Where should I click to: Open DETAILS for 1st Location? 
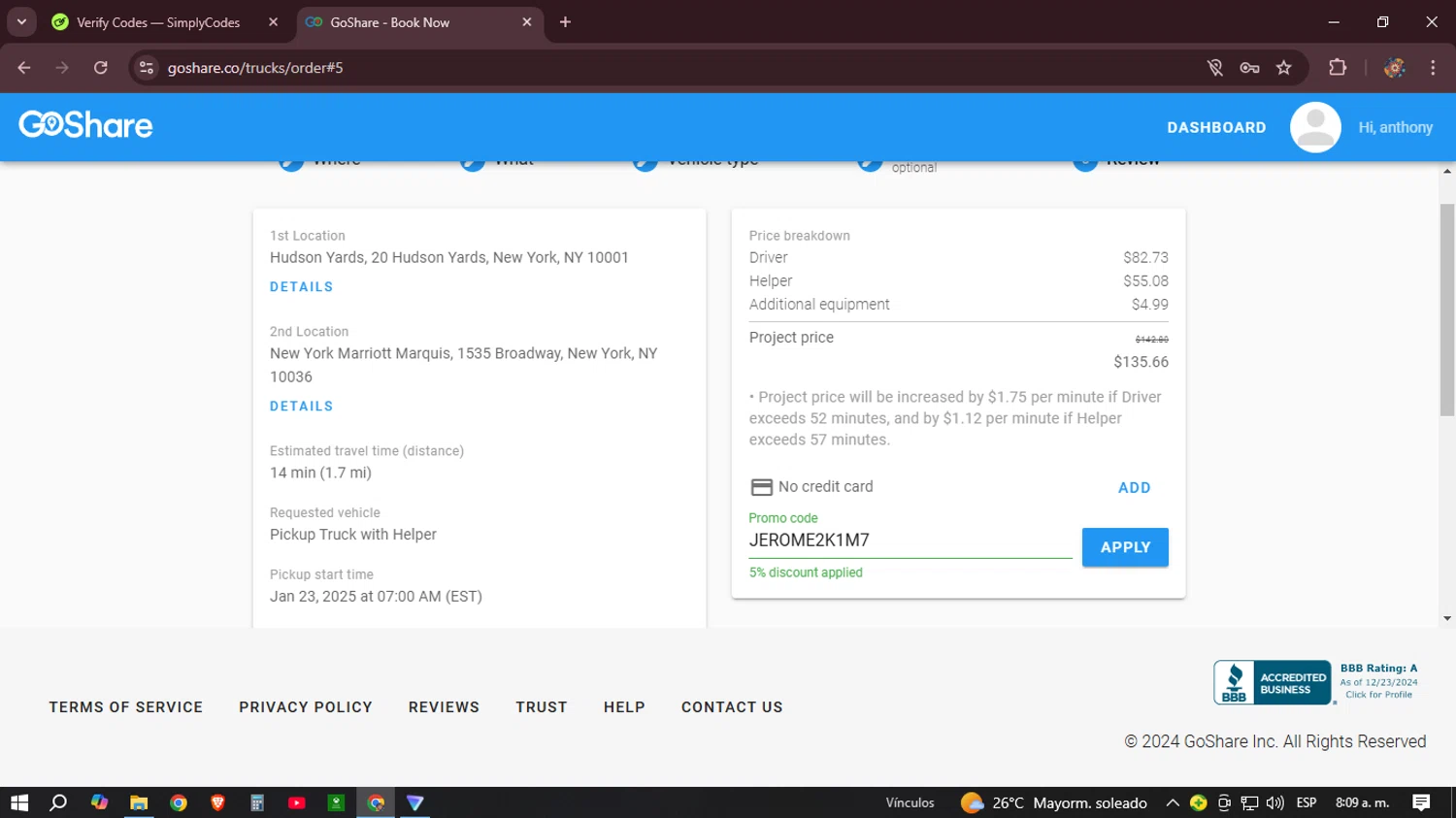point(301,287)
